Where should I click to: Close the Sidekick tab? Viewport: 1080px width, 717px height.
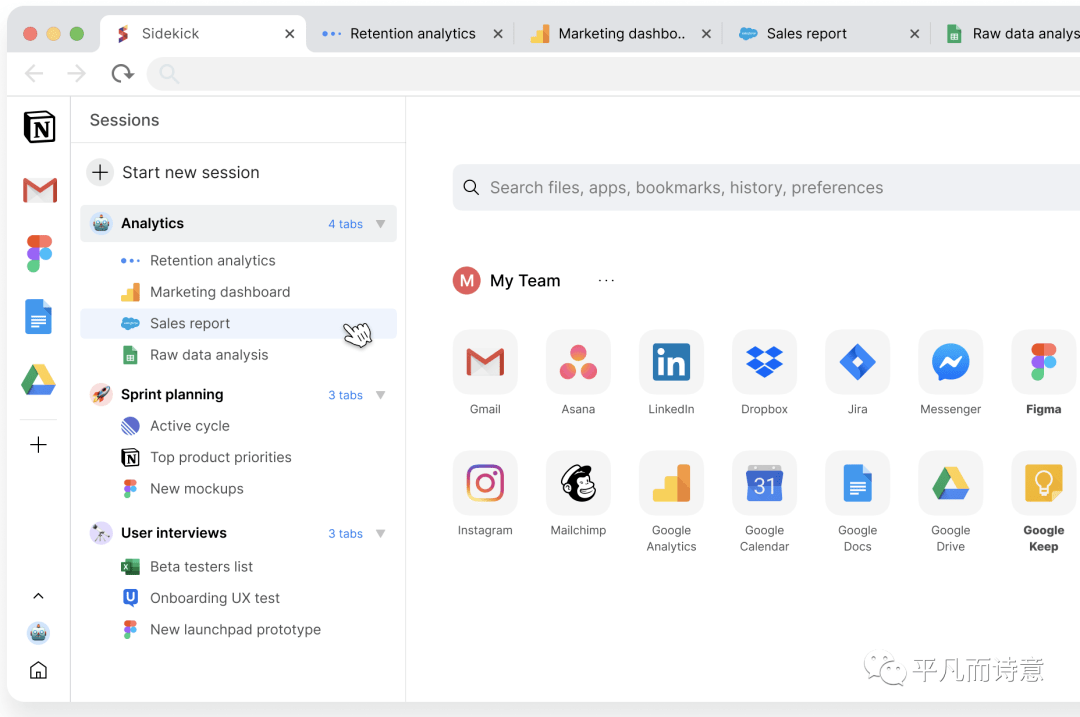(289, 34)
